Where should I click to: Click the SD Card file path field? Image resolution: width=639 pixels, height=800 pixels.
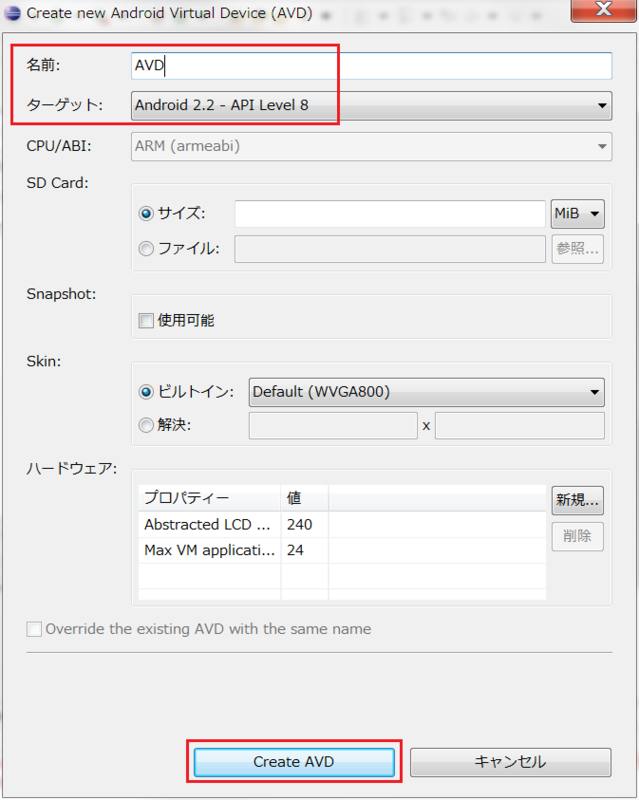390,249
